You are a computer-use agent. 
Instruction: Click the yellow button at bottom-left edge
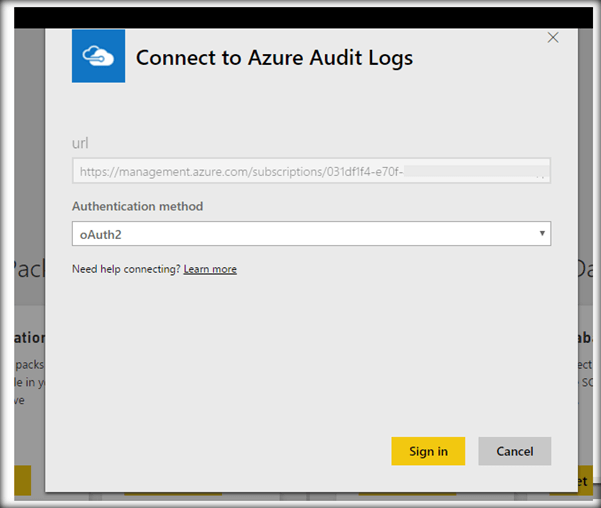click(x=22, y=480)
